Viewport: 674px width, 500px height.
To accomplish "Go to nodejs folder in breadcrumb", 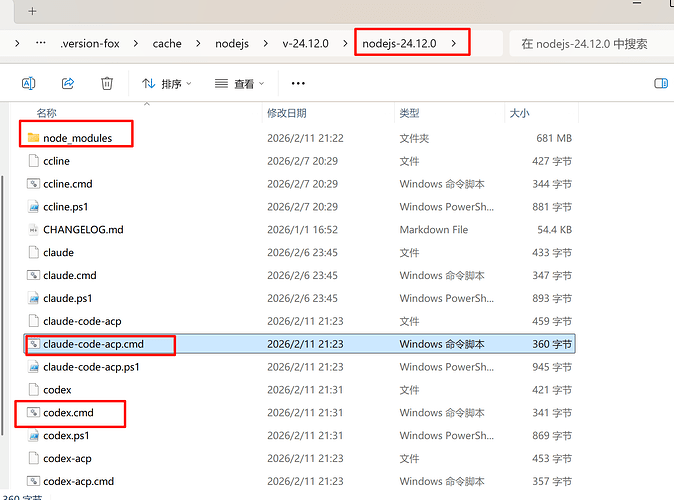I will (232, 43).
